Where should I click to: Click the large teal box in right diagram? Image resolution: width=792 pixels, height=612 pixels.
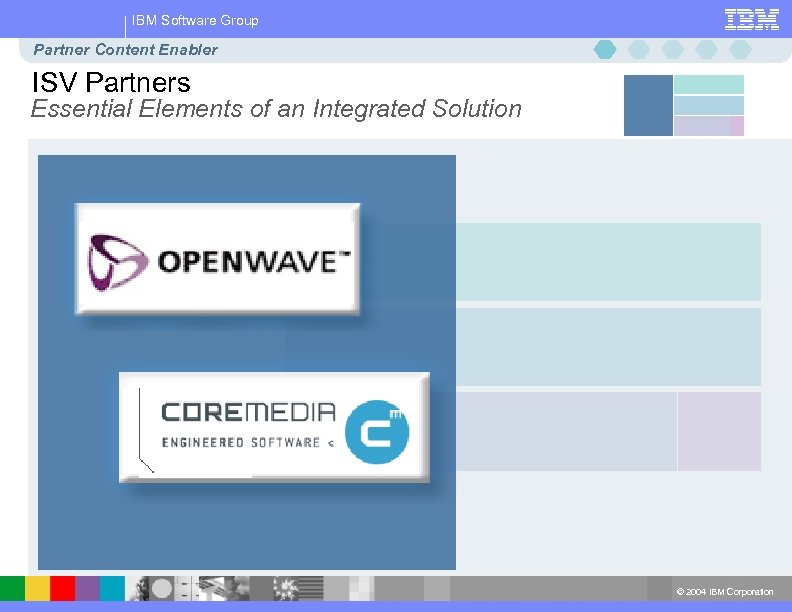(609, 262)
